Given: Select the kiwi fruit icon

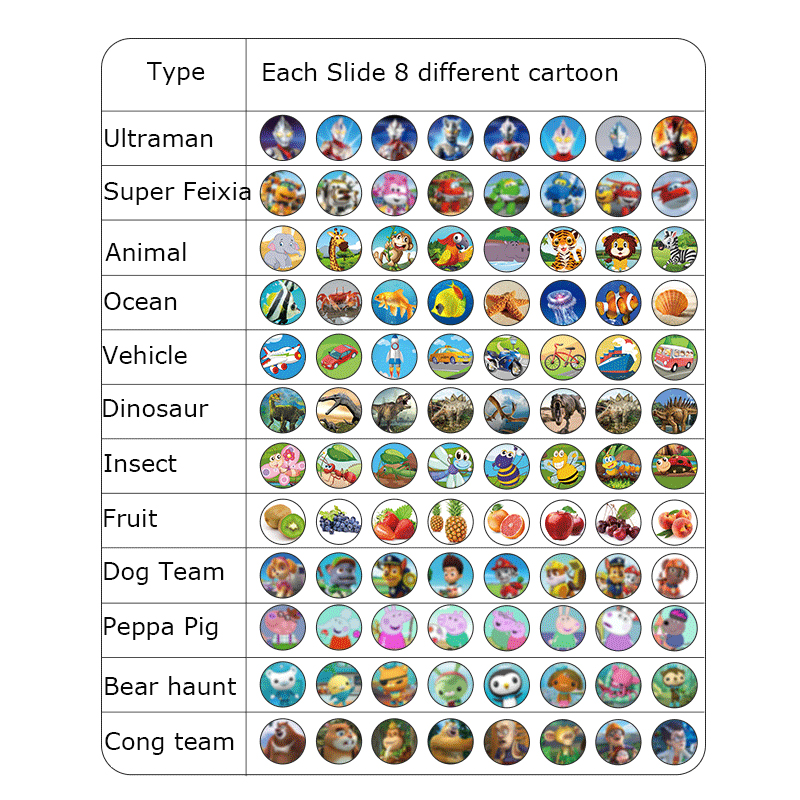Looking at the screenshot, I should 281,520.
